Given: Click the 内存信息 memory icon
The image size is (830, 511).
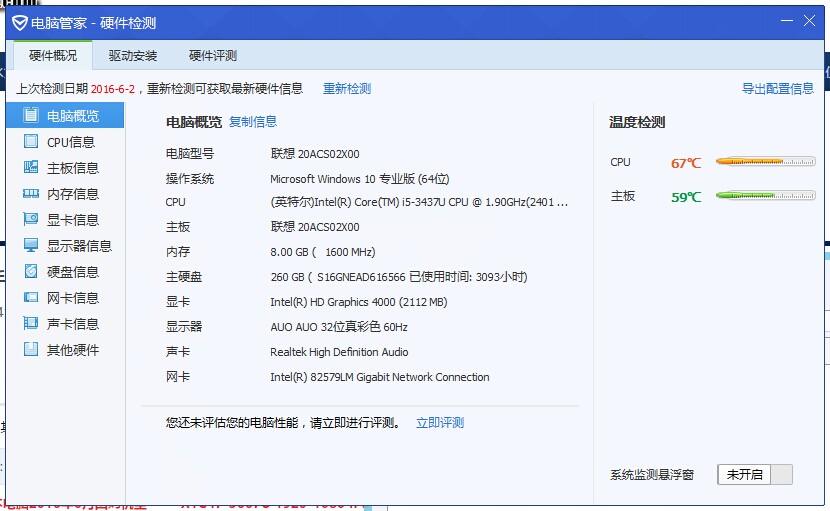Looking at the screenshot, I should click(31, 194).
